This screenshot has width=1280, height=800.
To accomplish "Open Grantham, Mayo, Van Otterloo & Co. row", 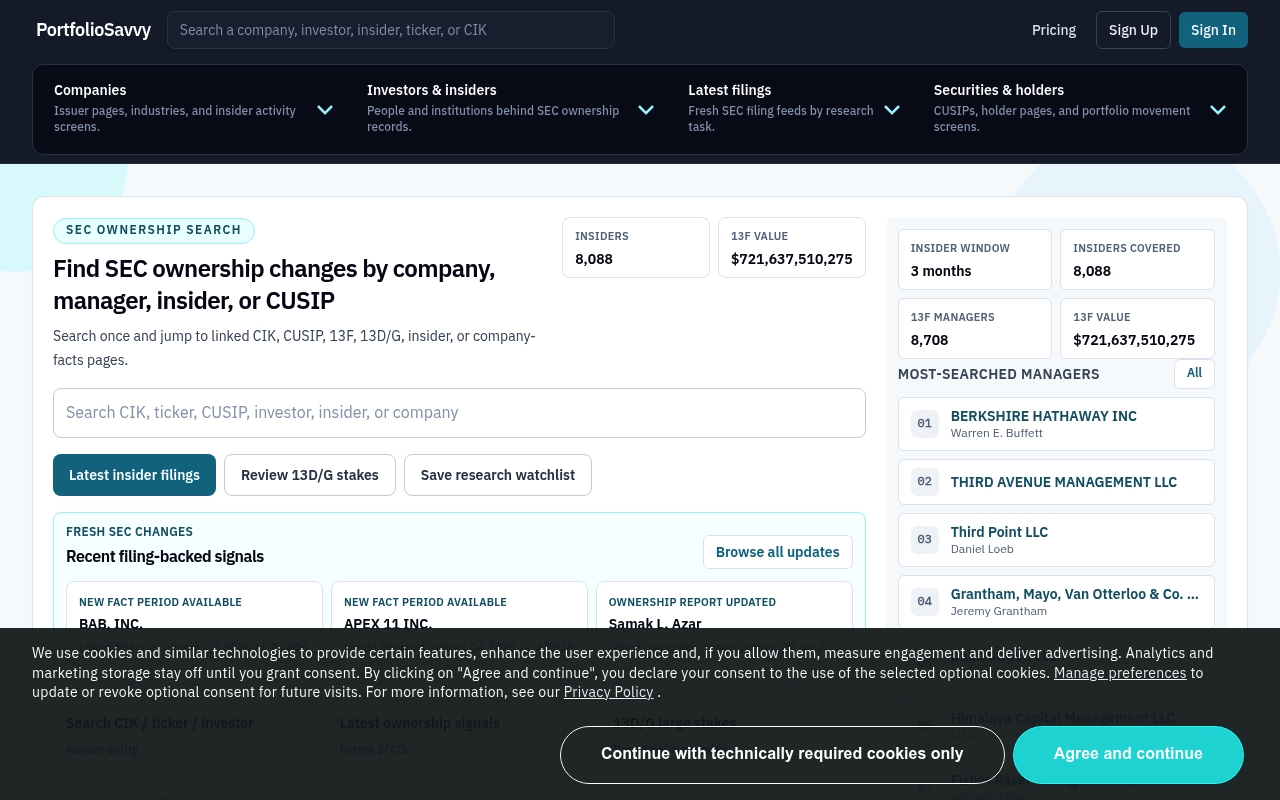I will [x=1056, y=602].
